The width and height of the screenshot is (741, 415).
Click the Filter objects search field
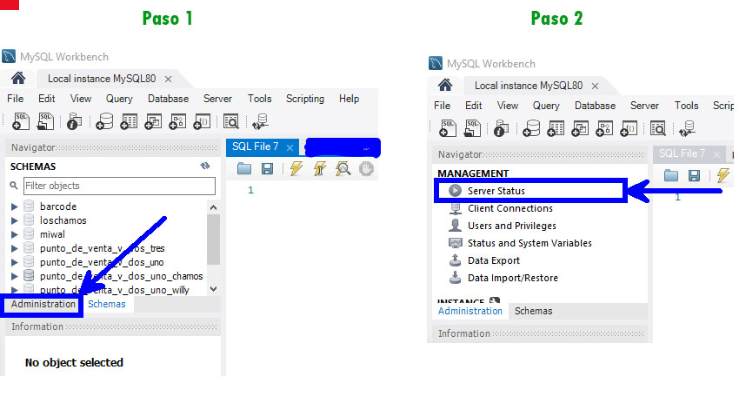point(119,186)
